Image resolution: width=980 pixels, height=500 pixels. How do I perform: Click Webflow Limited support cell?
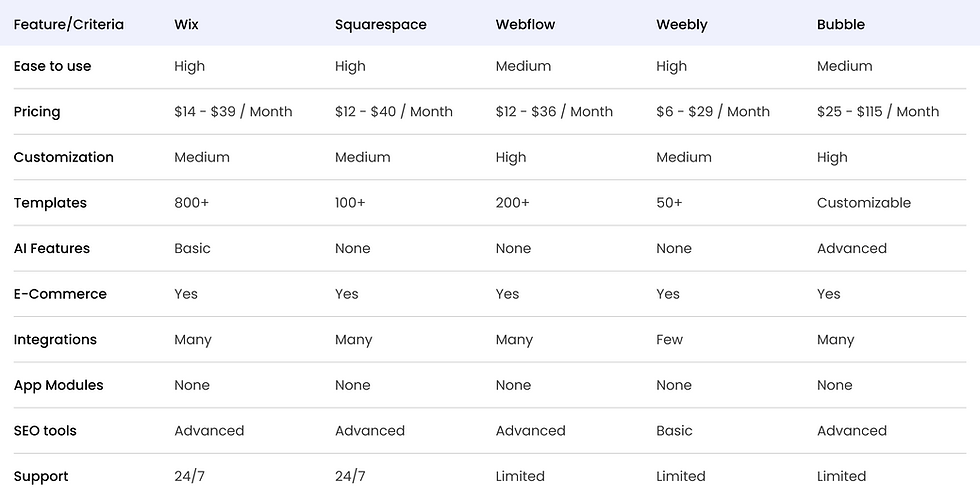[x=520, y=476]
